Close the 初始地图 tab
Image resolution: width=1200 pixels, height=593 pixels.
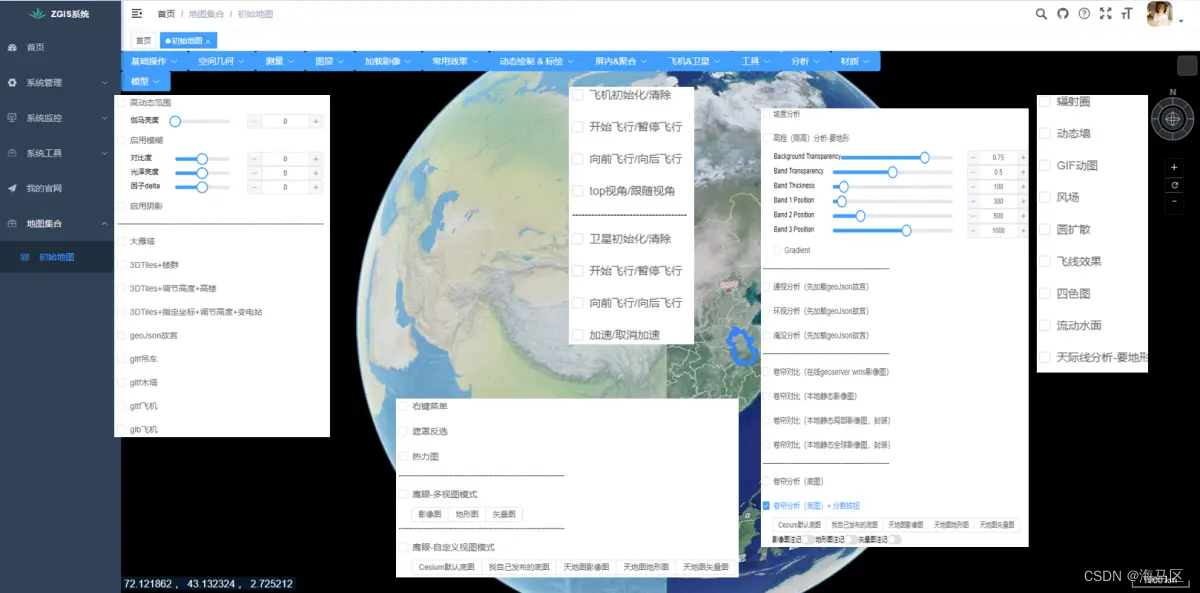click(x=208, y=41)
